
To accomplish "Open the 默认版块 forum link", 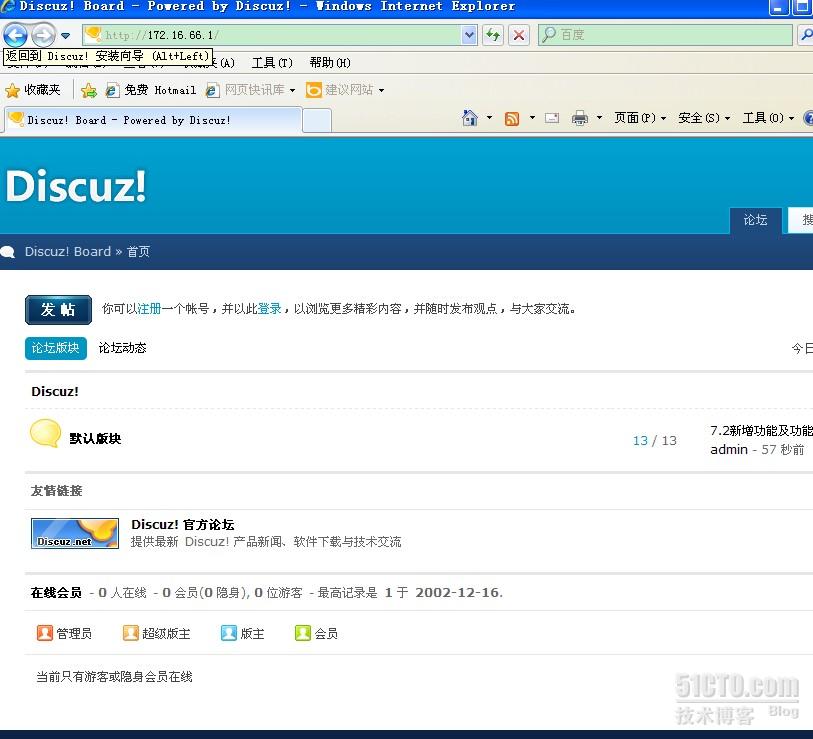I will (x=95, y=439).
